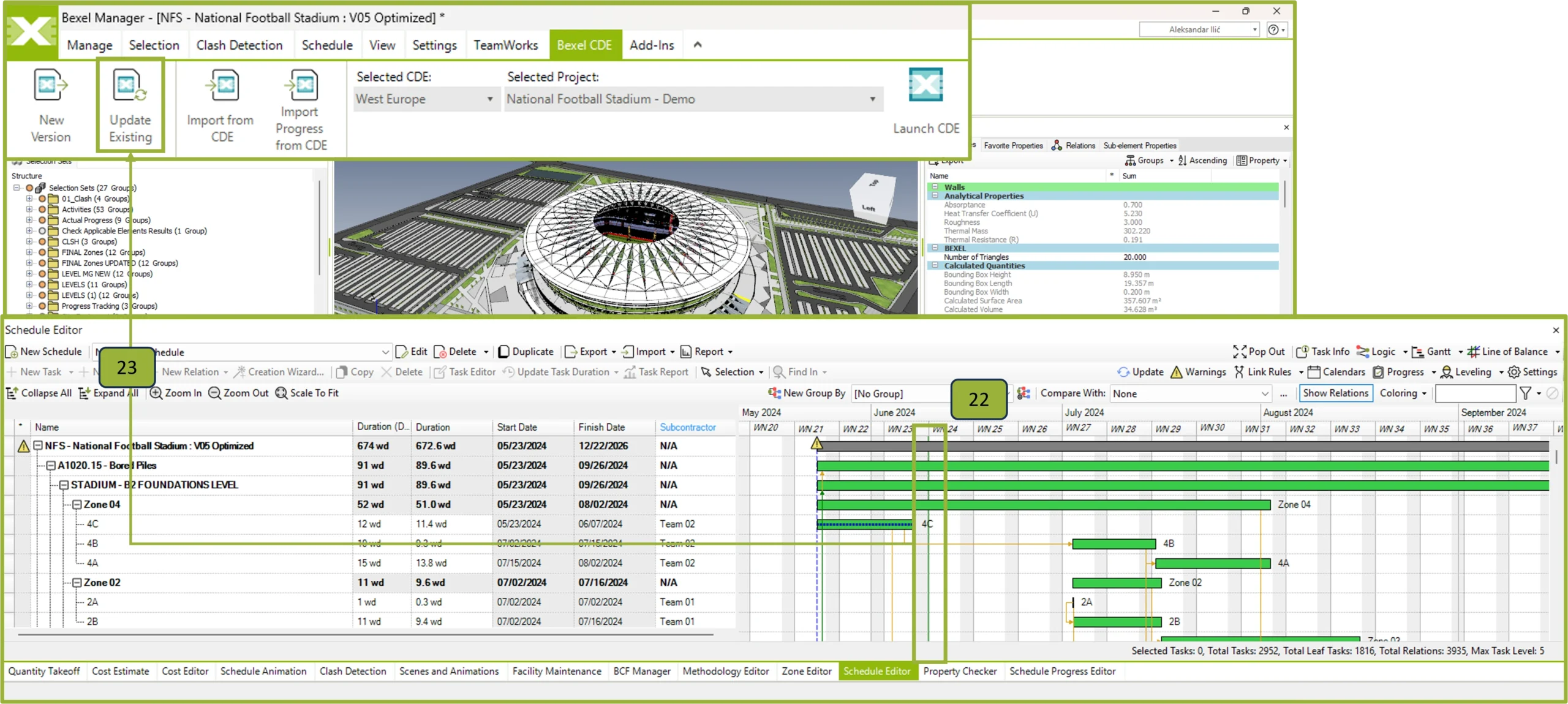Edit the selected schedule
The height and width of the screenshot is (704, 1568).
412,352
